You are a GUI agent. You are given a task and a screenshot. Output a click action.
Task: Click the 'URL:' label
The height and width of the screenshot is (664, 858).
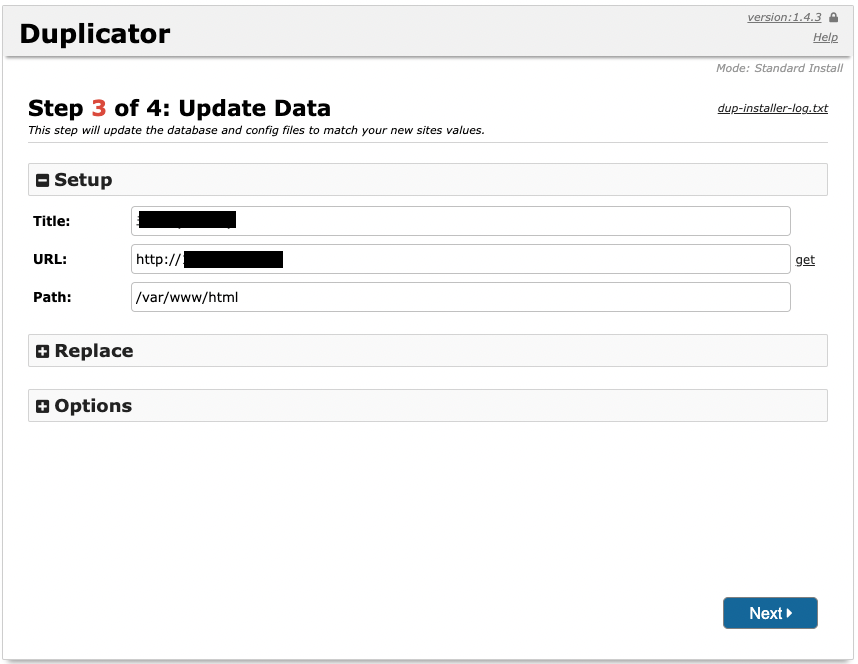[50, 259]
